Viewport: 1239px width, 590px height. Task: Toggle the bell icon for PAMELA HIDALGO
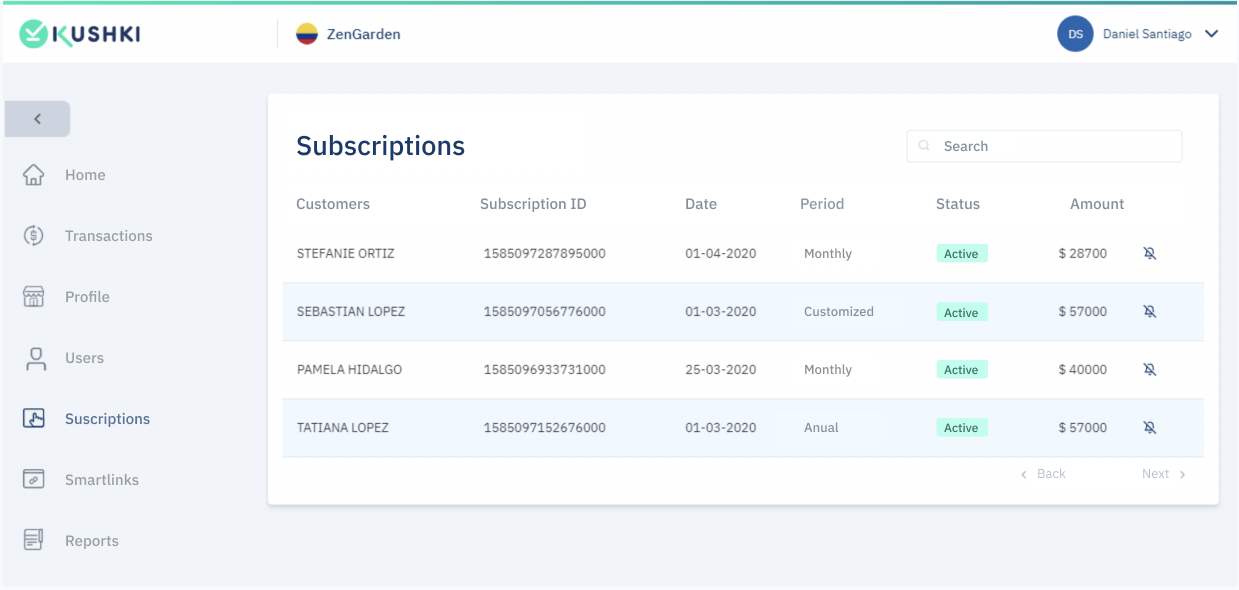coord(1149,369)
